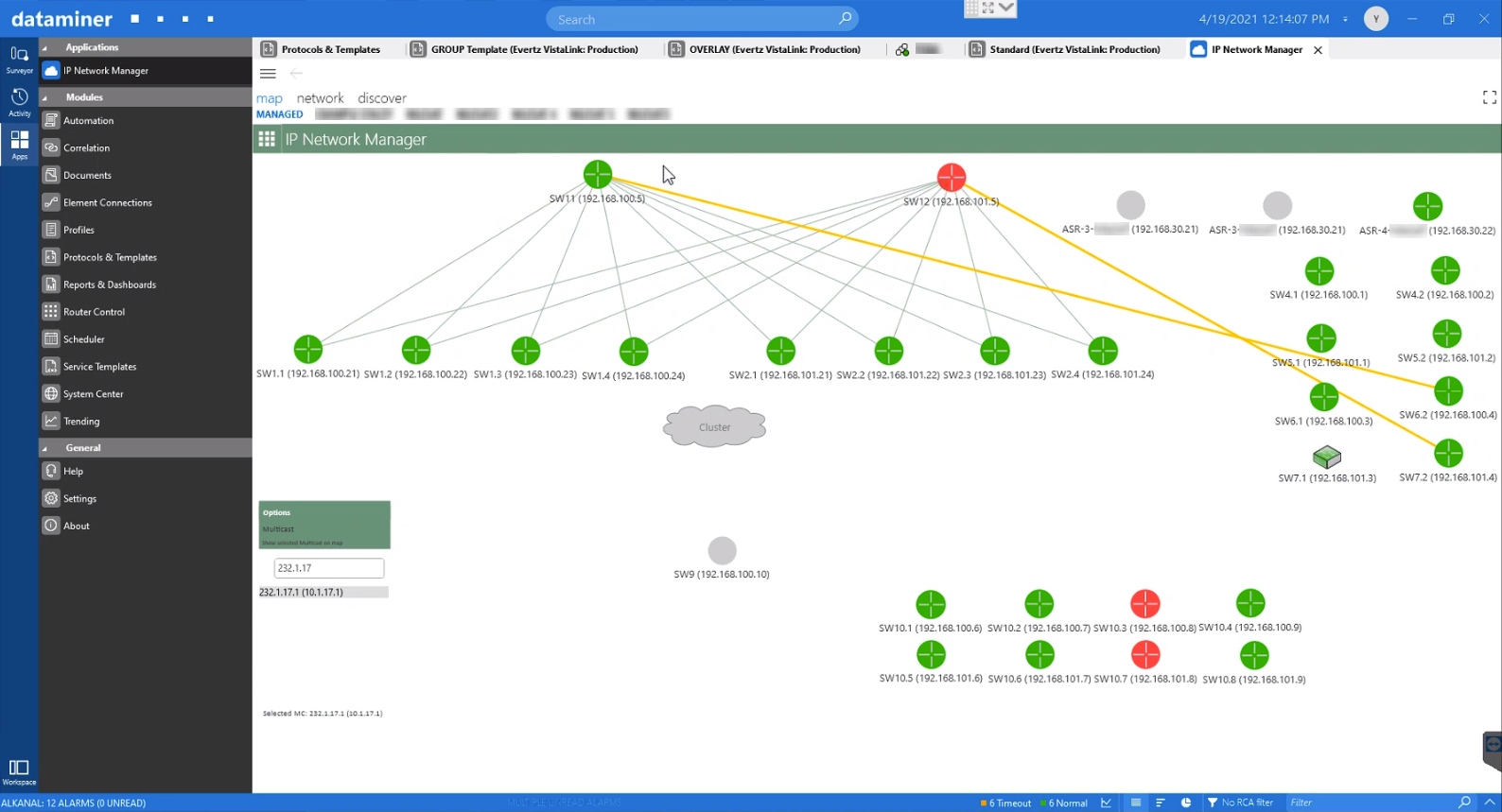Click the search magnifier icon in top bar
The image size is (1502, 812).
[x=845, y=18]
